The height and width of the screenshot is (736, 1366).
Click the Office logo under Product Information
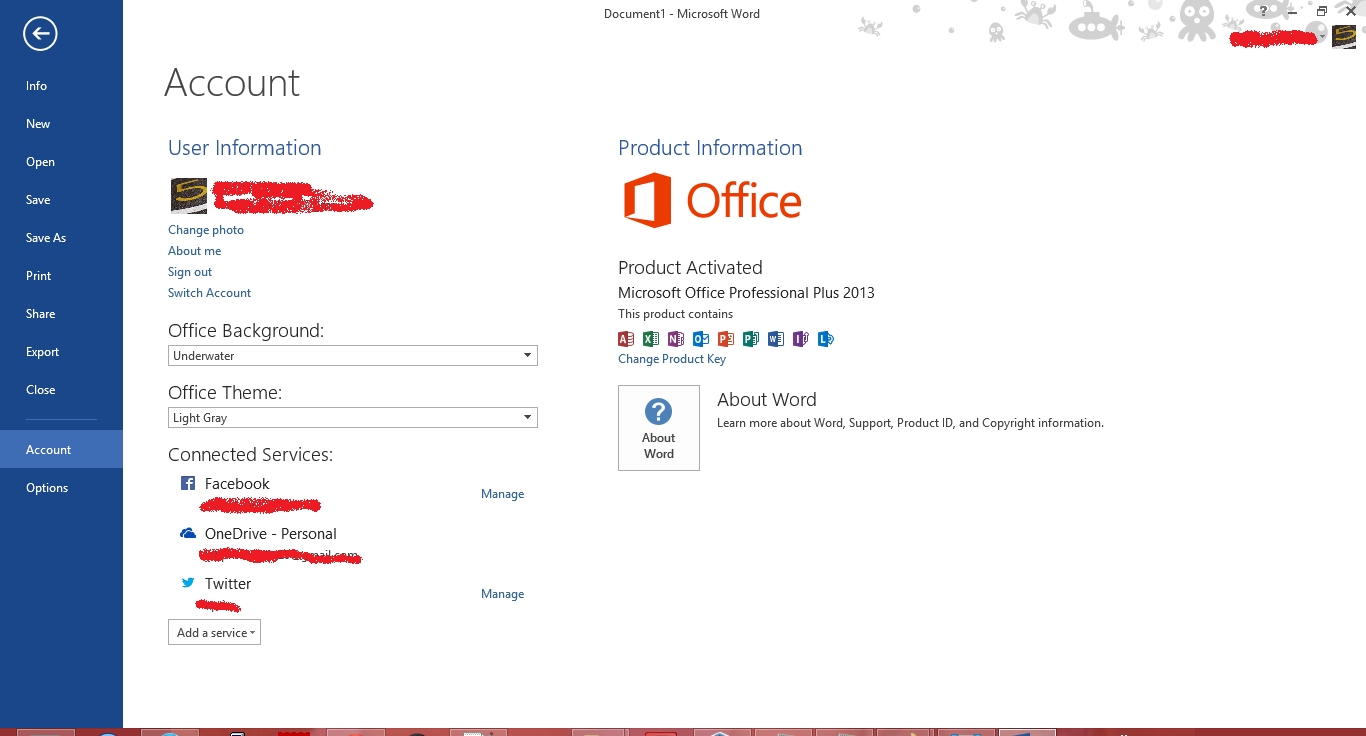(712, 200)
